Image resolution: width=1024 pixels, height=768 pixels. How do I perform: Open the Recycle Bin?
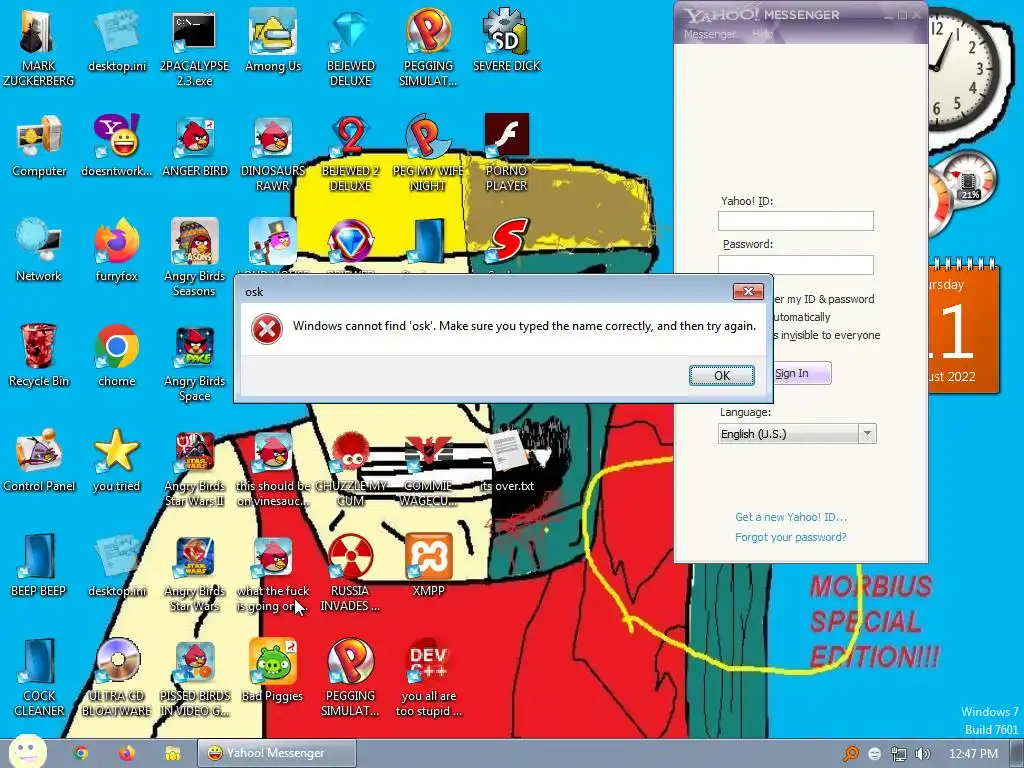click(39, 356)
